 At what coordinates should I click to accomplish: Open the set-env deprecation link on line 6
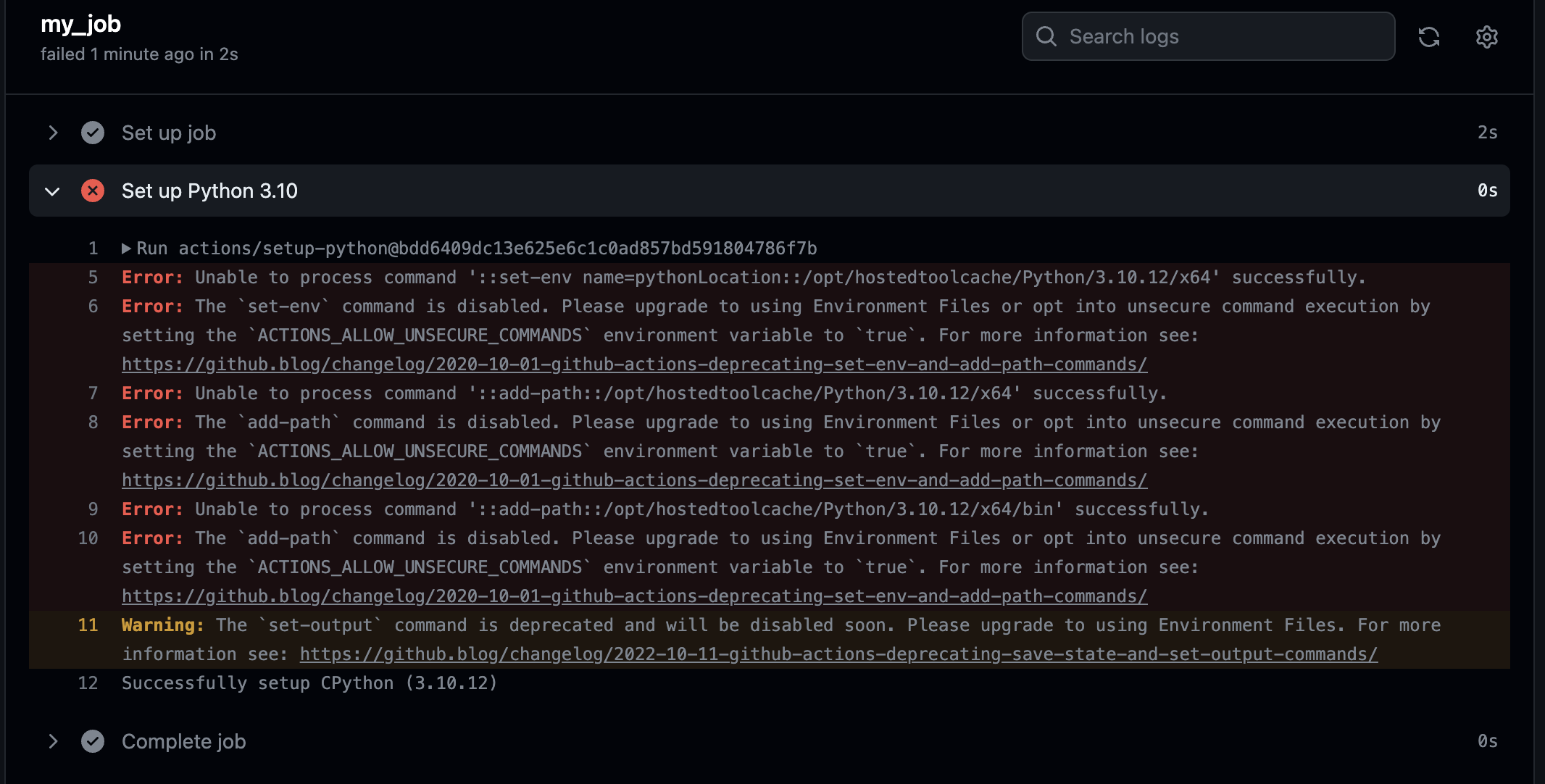pyautogui.click(x=634, y=364)
